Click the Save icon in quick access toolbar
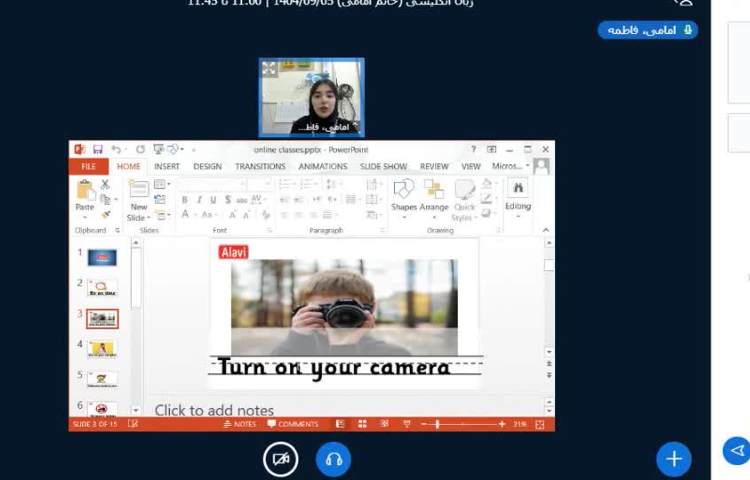Image resolution: width=750 pixels, height=480 pixels. point(97,150)
